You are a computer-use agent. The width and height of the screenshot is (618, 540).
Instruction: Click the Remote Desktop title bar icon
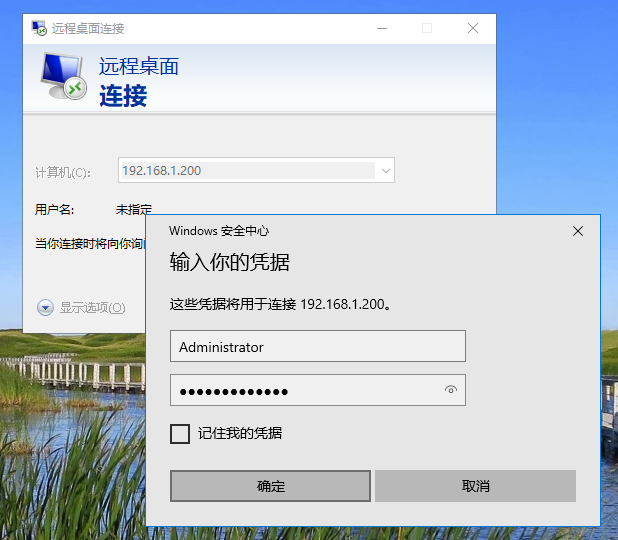click(38, 28)
